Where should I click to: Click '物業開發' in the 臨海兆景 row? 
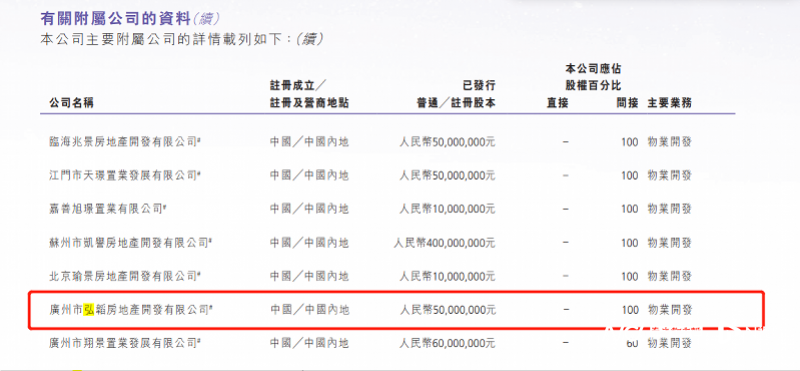point(669,142)
